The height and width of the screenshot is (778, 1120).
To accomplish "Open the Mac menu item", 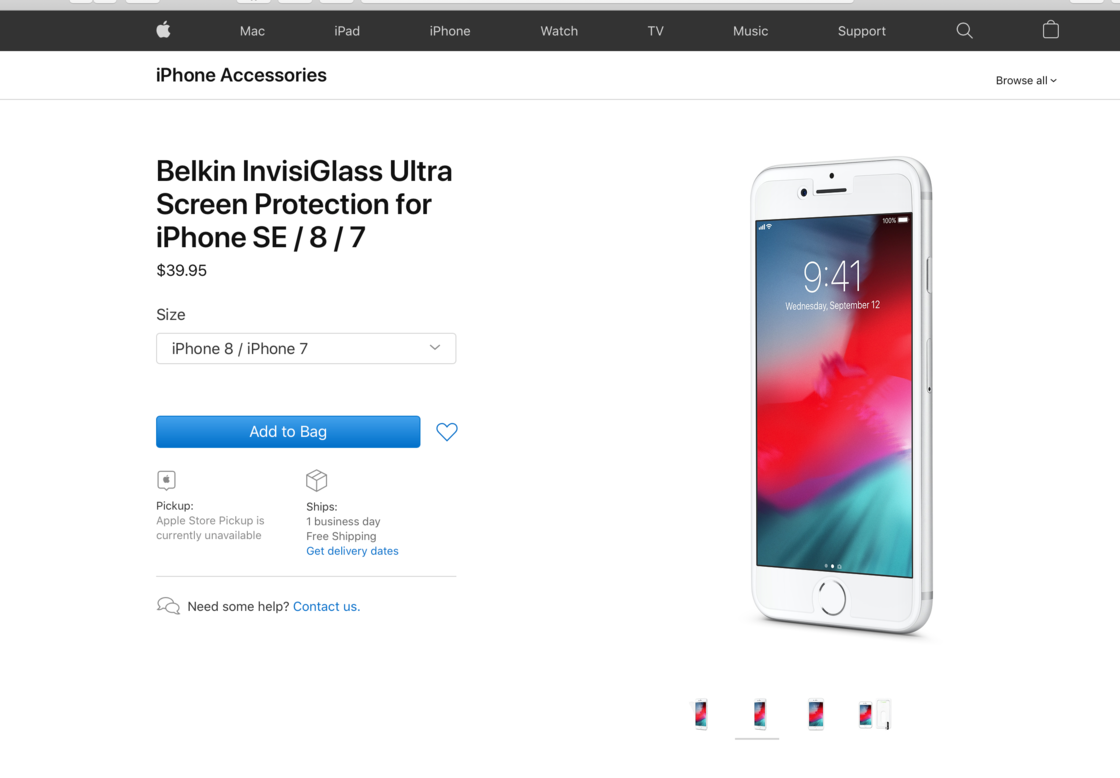I will point(252,31).
